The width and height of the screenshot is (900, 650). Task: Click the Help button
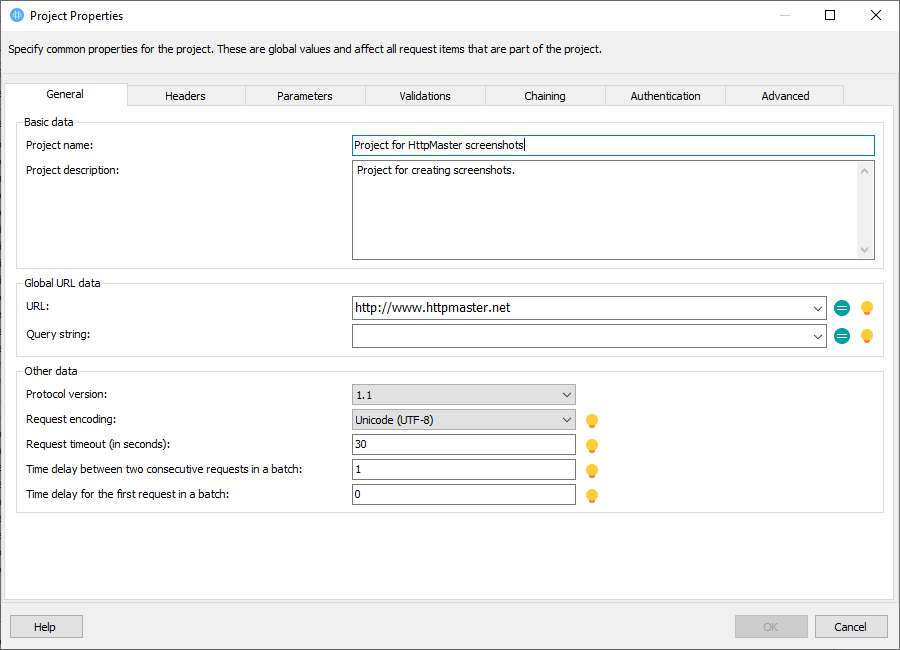[x=46, y=627]
